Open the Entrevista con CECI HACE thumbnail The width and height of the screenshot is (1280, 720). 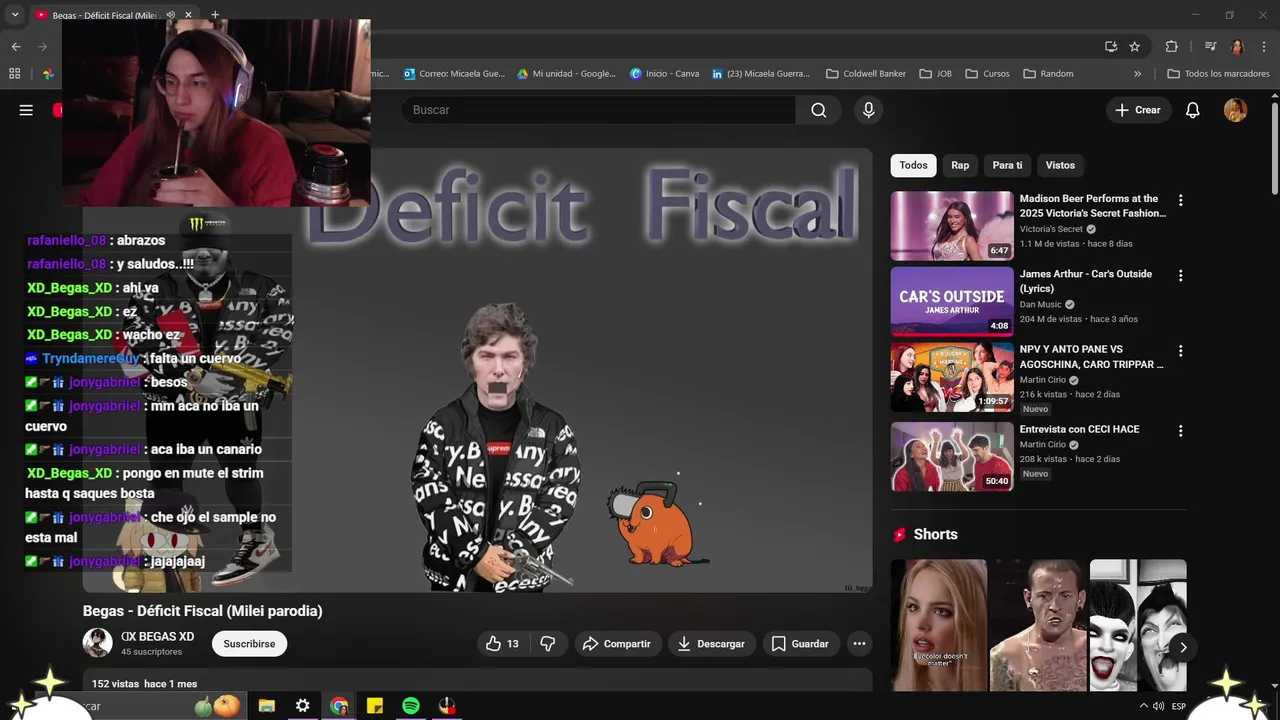(x=952, y=456)
